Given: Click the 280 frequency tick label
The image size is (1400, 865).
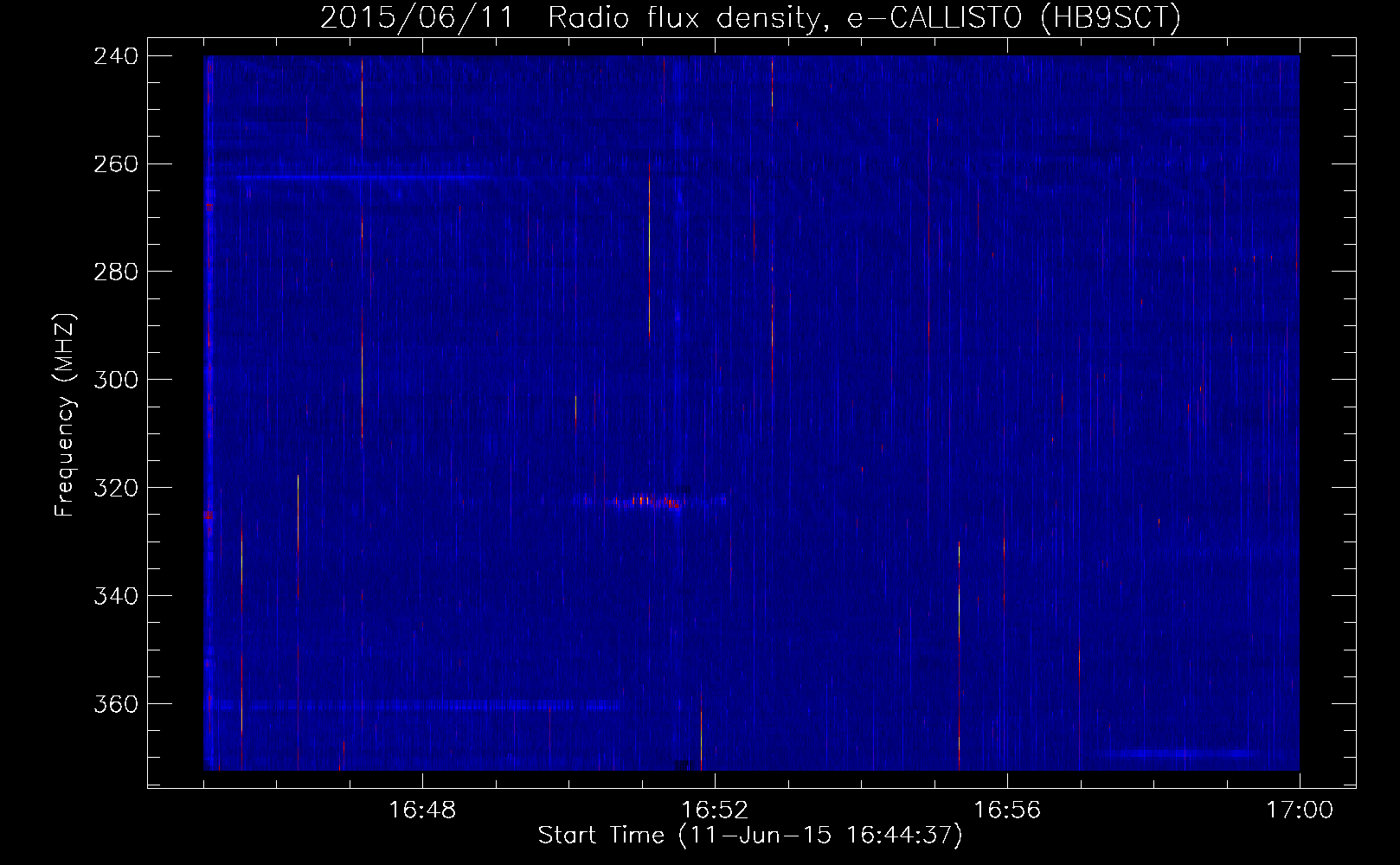Looking at the screenshot, I should click(x=116, y=272).
